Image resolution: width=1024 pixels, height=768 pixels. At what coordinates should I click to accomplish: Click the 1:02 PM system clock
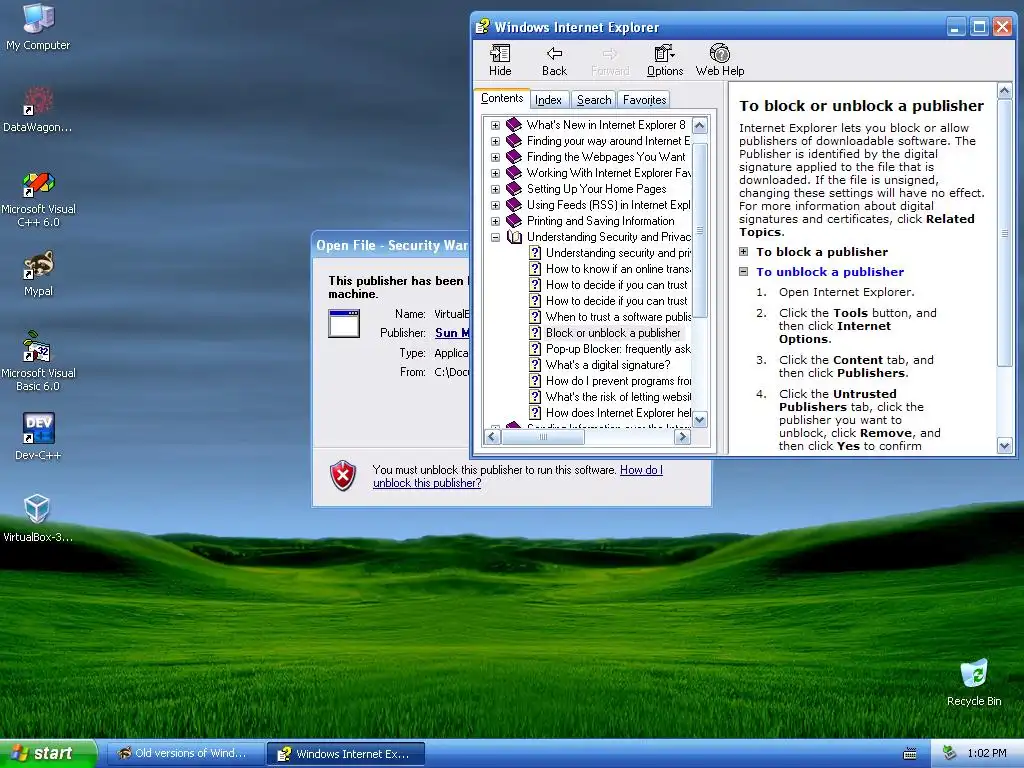[x=987, y=754]
